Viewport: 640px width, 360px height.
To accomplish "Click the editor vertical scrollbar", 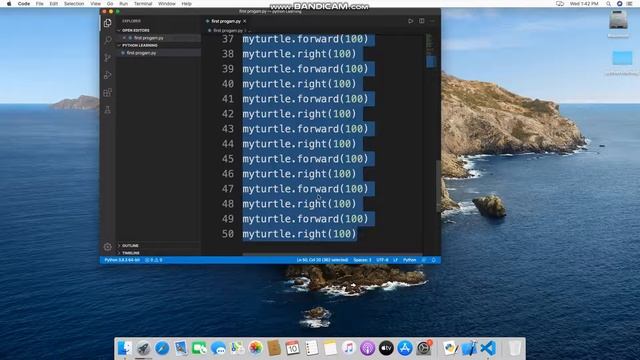I will (438, 186).
